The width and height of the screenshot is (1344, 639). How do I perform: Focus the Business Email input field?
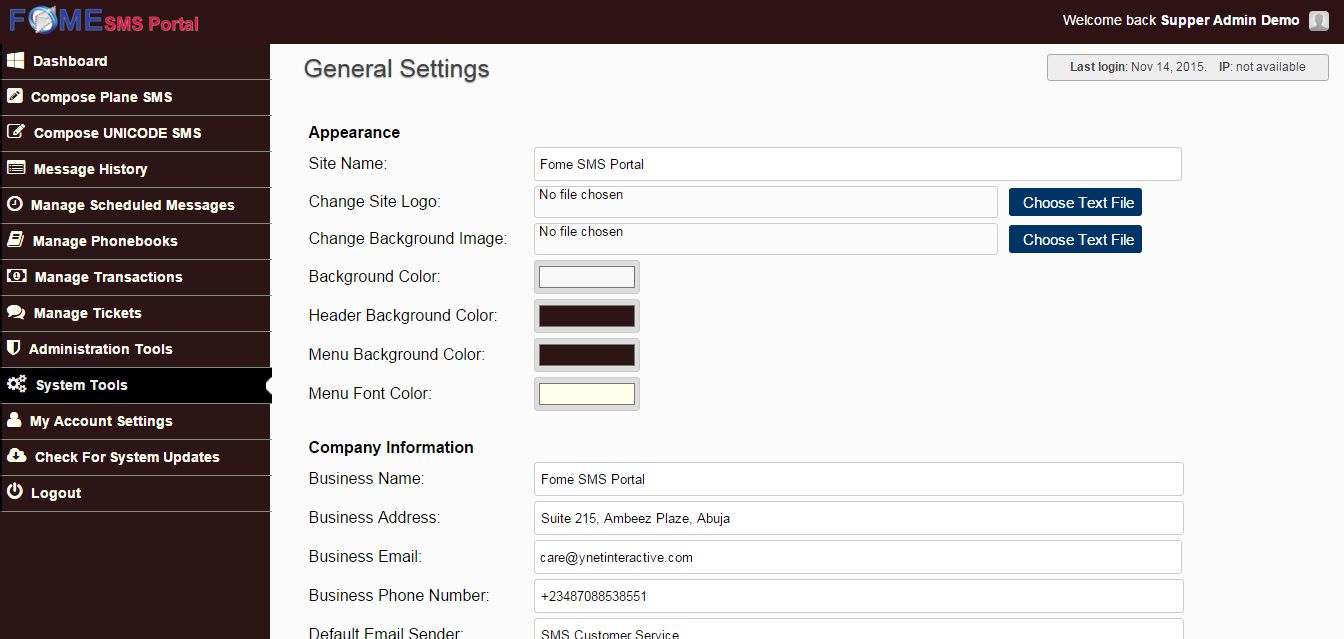pos(857,557)
